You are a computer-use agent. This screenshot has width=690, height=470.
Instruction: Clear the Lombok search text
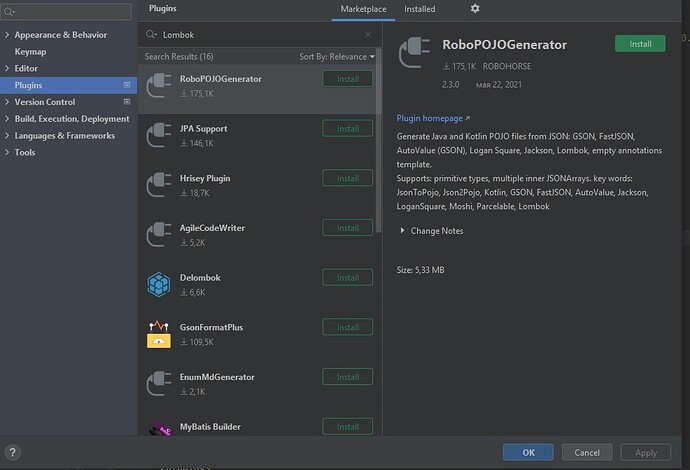(x=368, y=34)
